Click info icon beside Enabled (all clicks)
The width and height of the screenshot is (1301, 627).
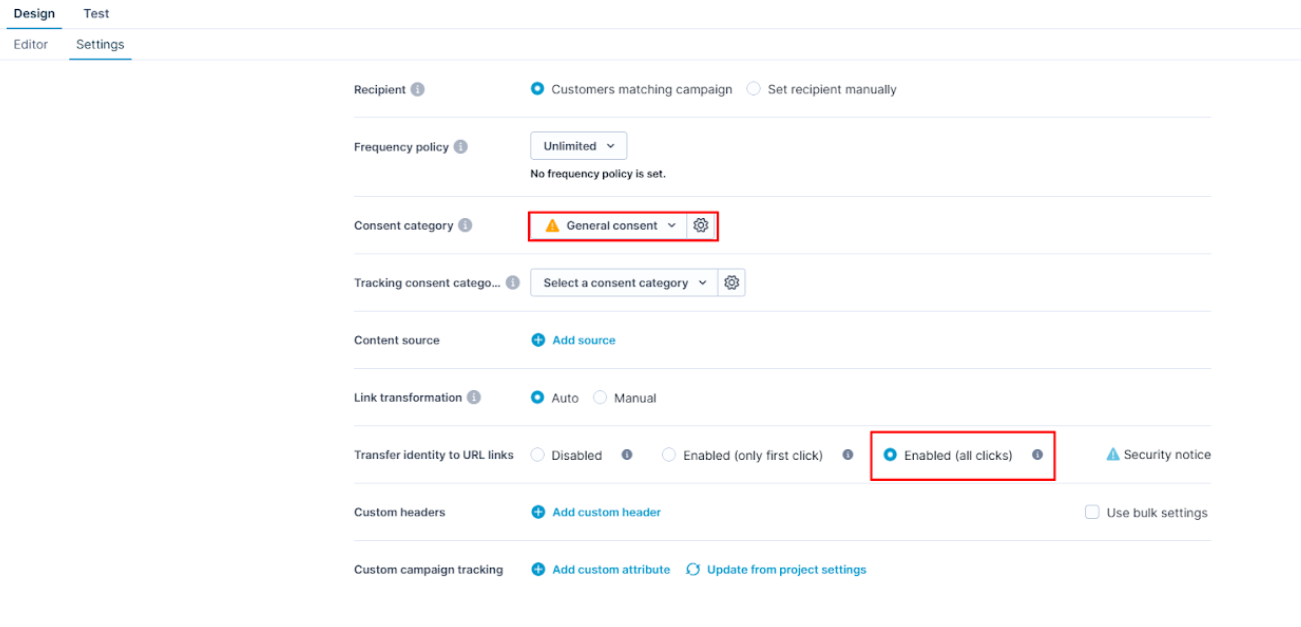coord(1037,455)
